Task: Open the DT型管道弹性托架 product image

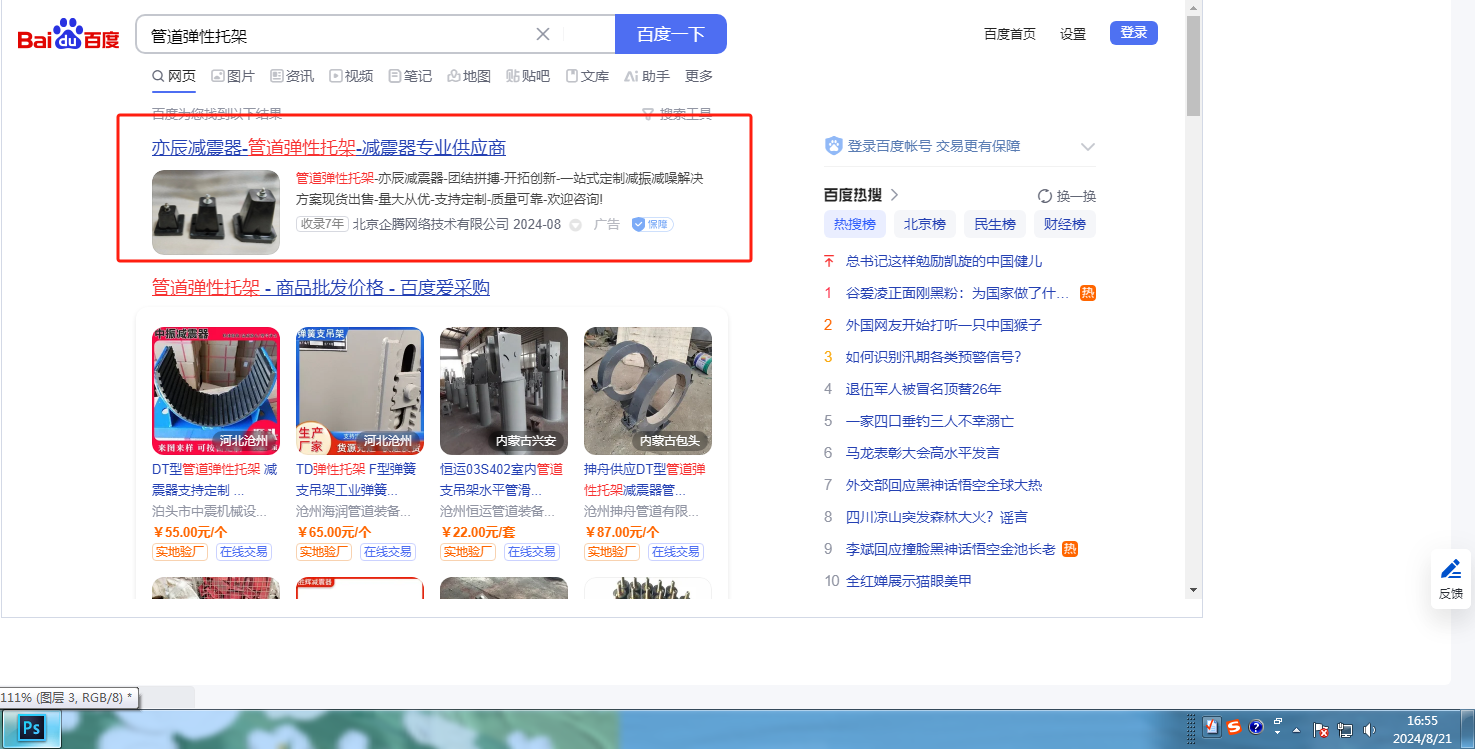Action: 216,391
